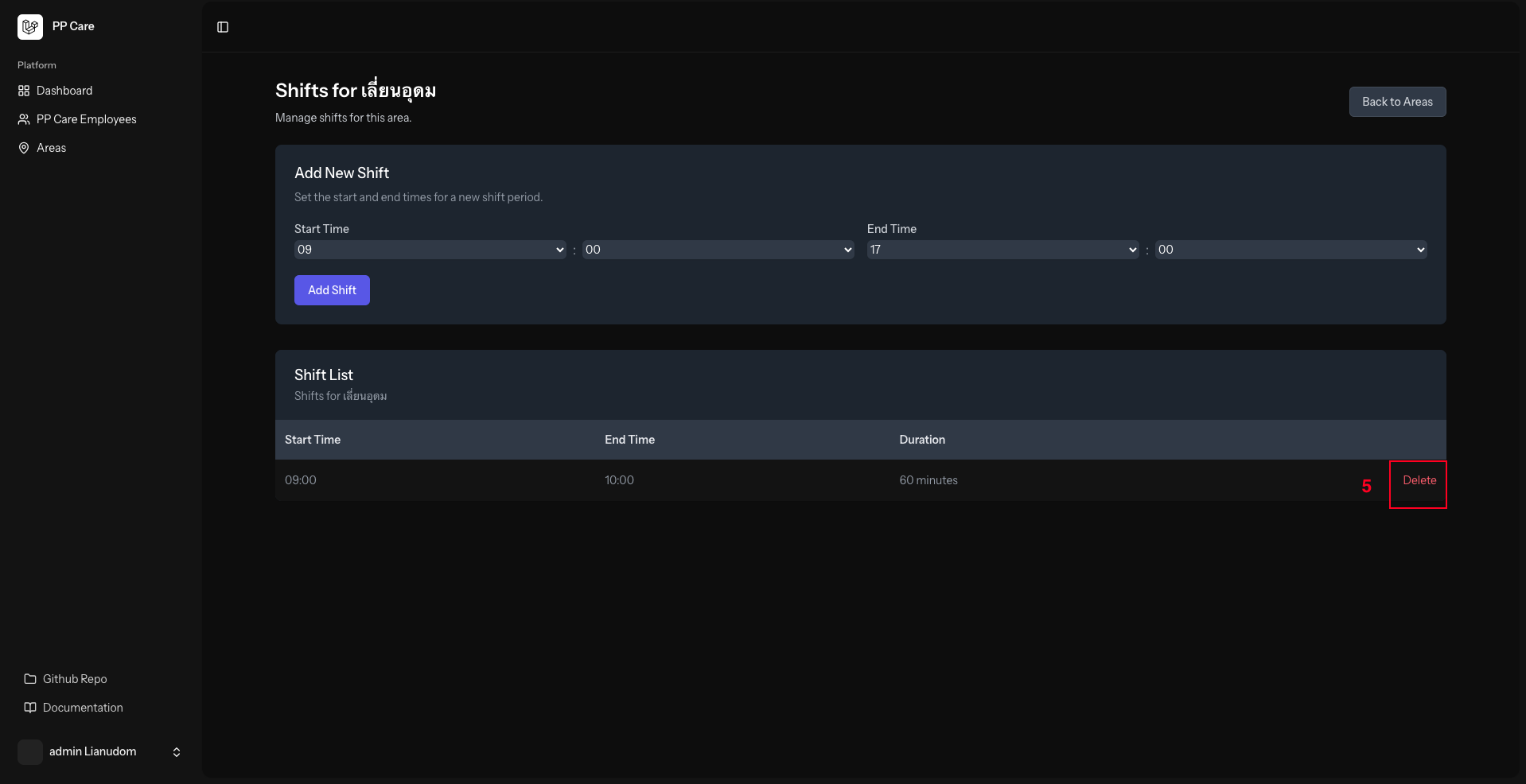Viewport: 1526px width, 784px height.
Task: Click the admin Lianudom avatar
Action: 30,752
